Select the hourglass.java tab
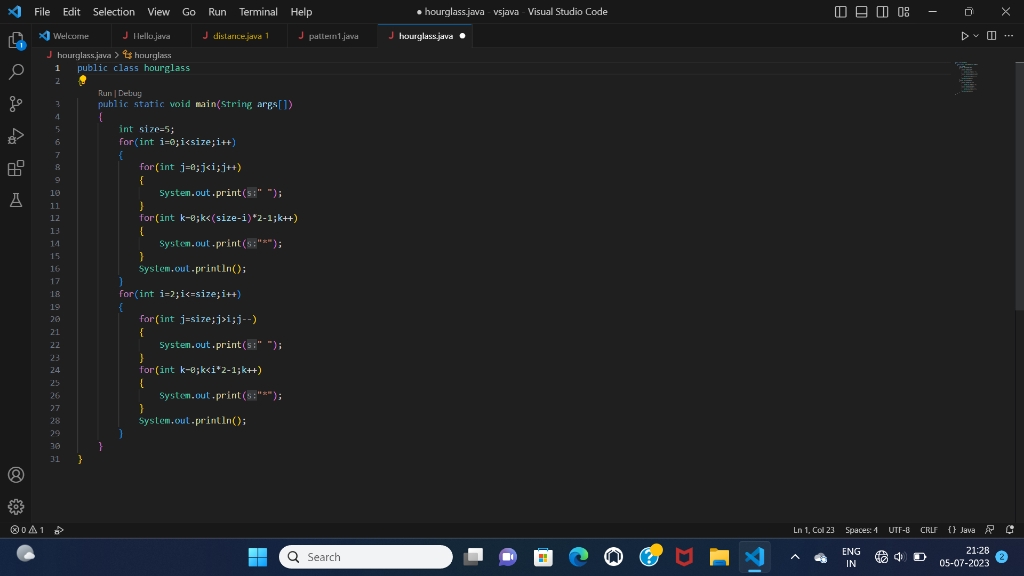Image resolution: width=1024 pixels, height=576 pixels. coord(425,36)
